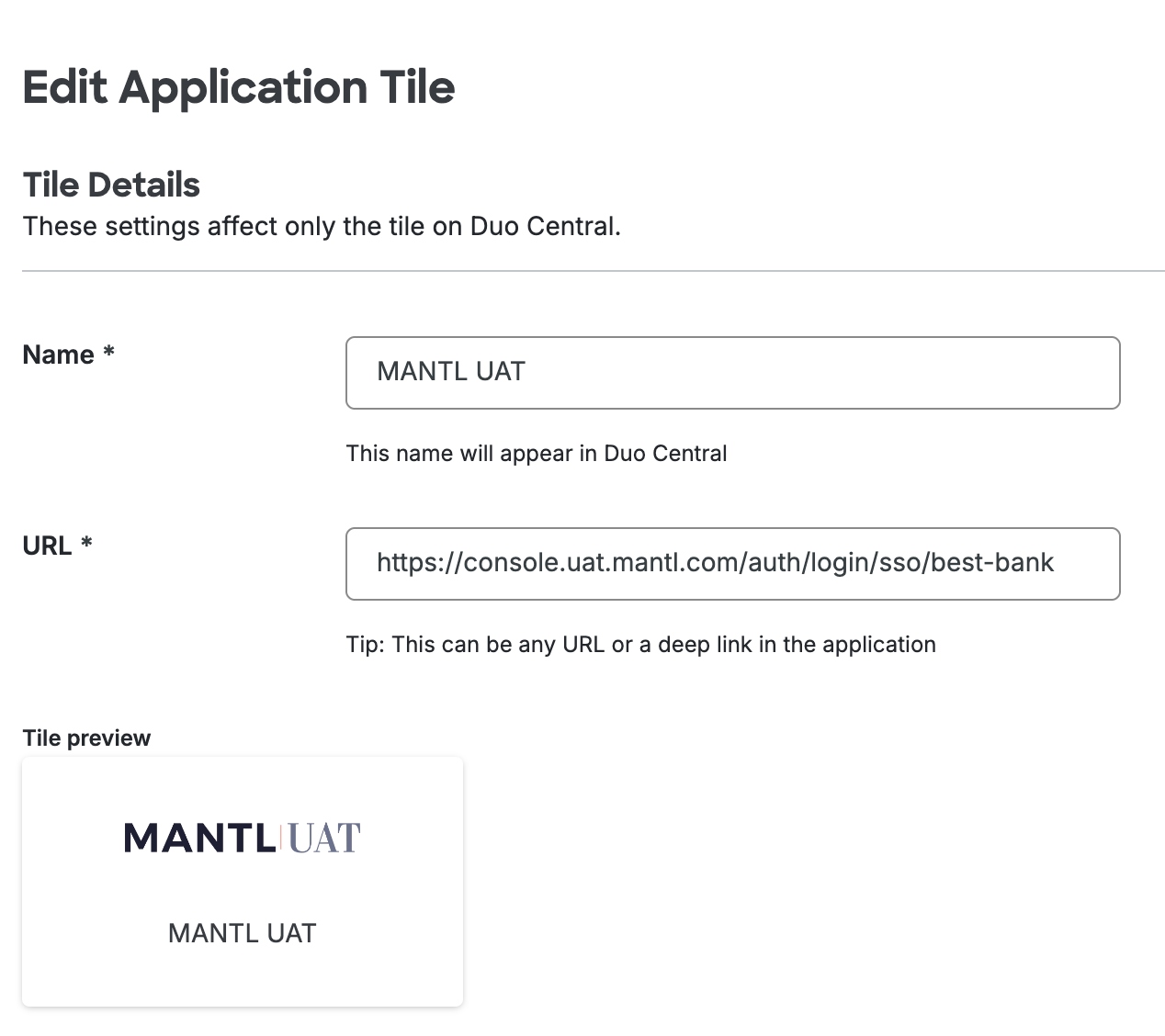Click the divider line below Tile Details
The image size is (1165, 1036).
point(593,271)
